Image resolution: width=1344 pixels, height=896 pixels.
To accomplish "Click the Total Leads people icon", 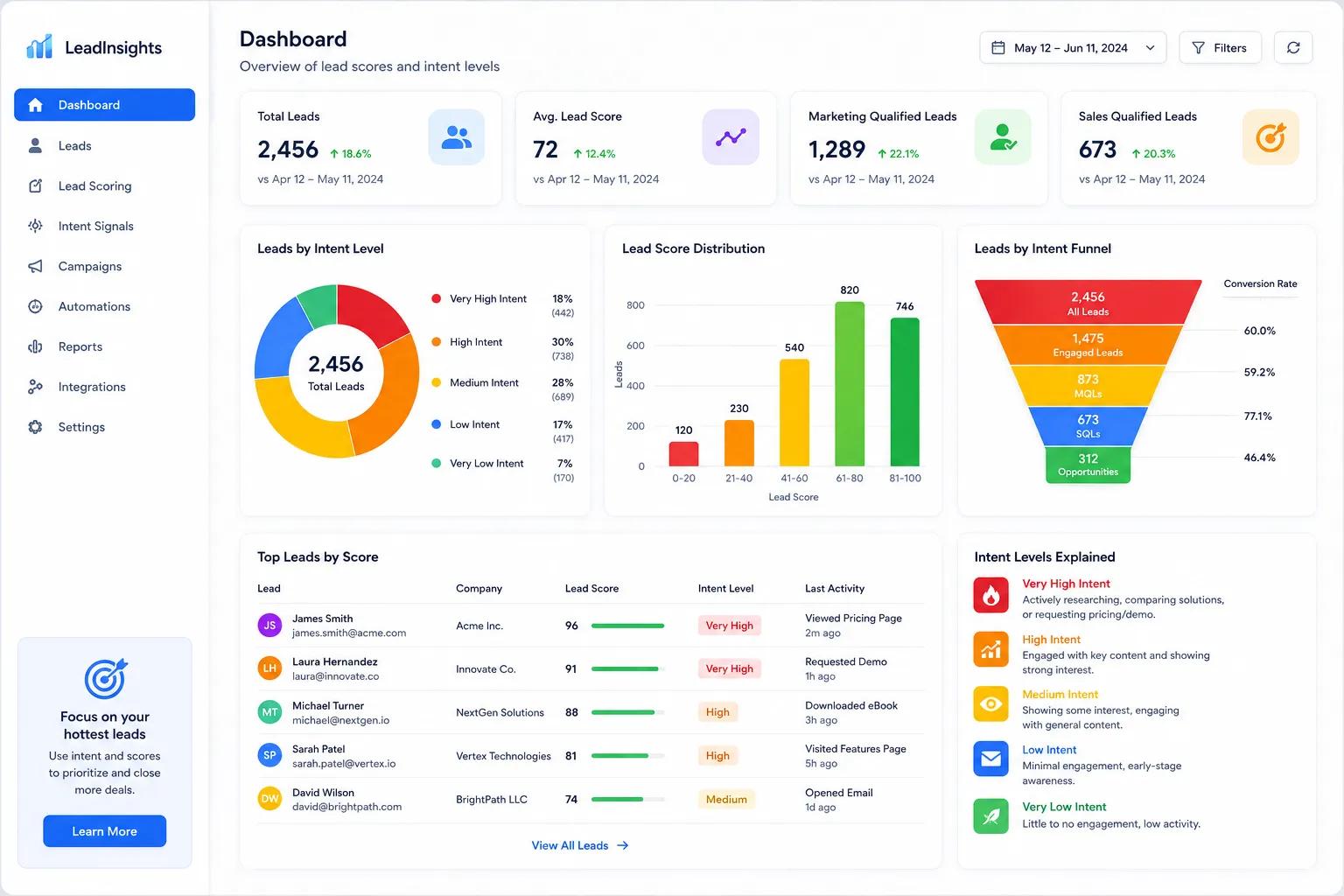I will (x=456, y=137).
